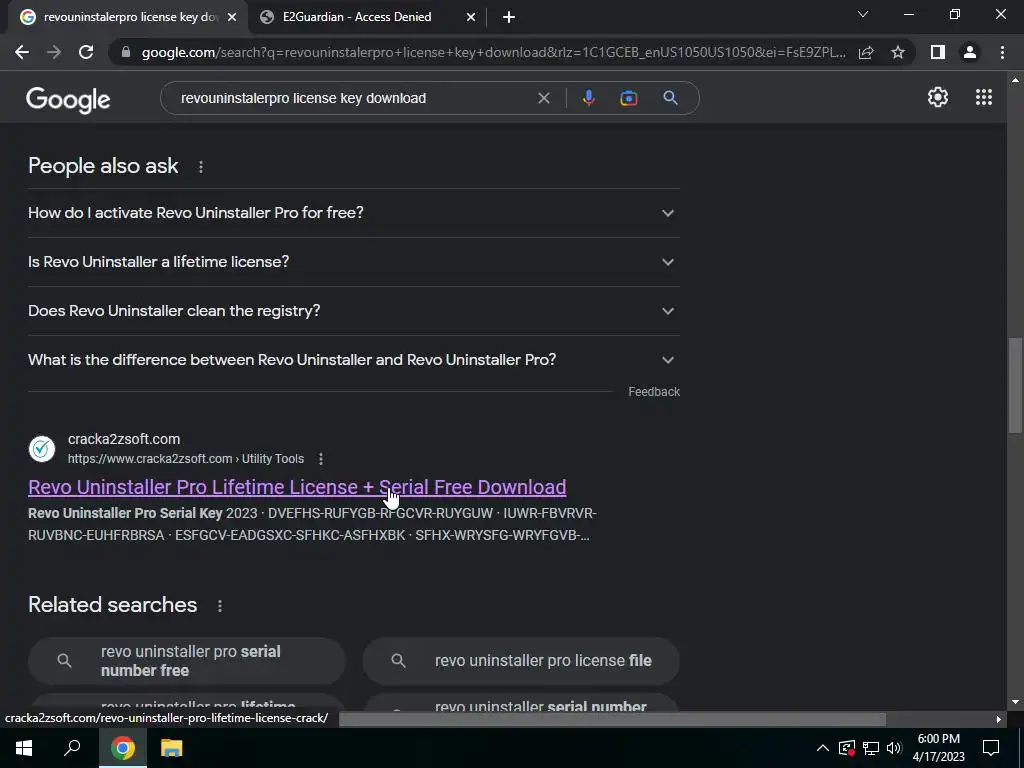Clear the search box with the X
The image size is (1024, 768).
click(x=543, y=98)
